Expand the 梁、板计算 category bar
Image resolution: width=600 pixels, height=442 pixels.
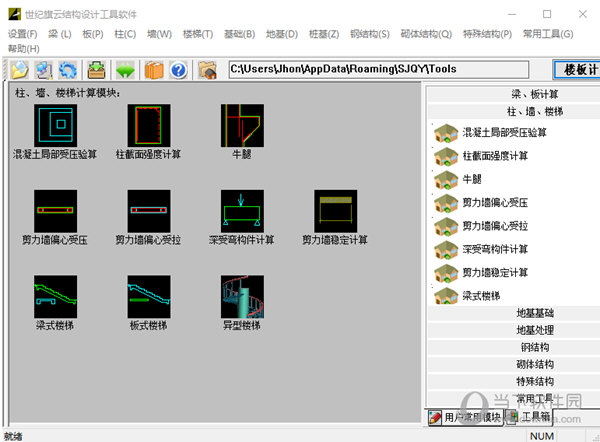[x=512, y=94]
